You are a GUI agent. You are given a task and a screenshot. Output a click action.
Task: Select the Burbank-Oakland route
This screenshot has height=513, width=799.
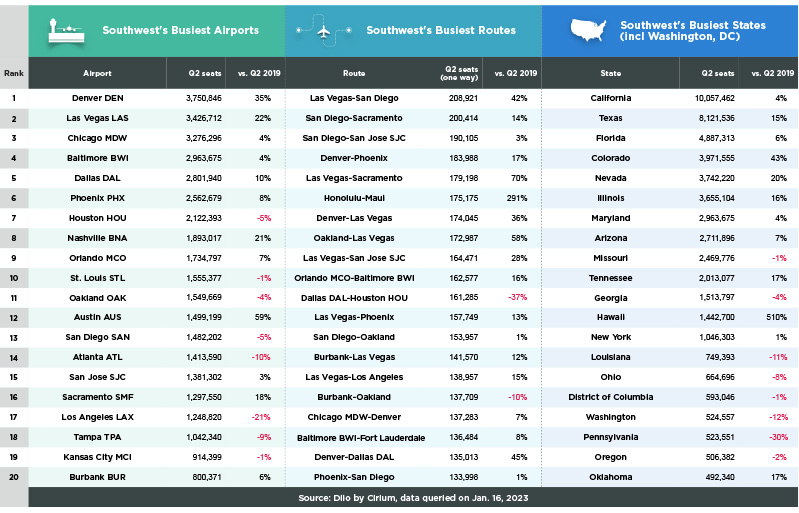click(354, 397)
